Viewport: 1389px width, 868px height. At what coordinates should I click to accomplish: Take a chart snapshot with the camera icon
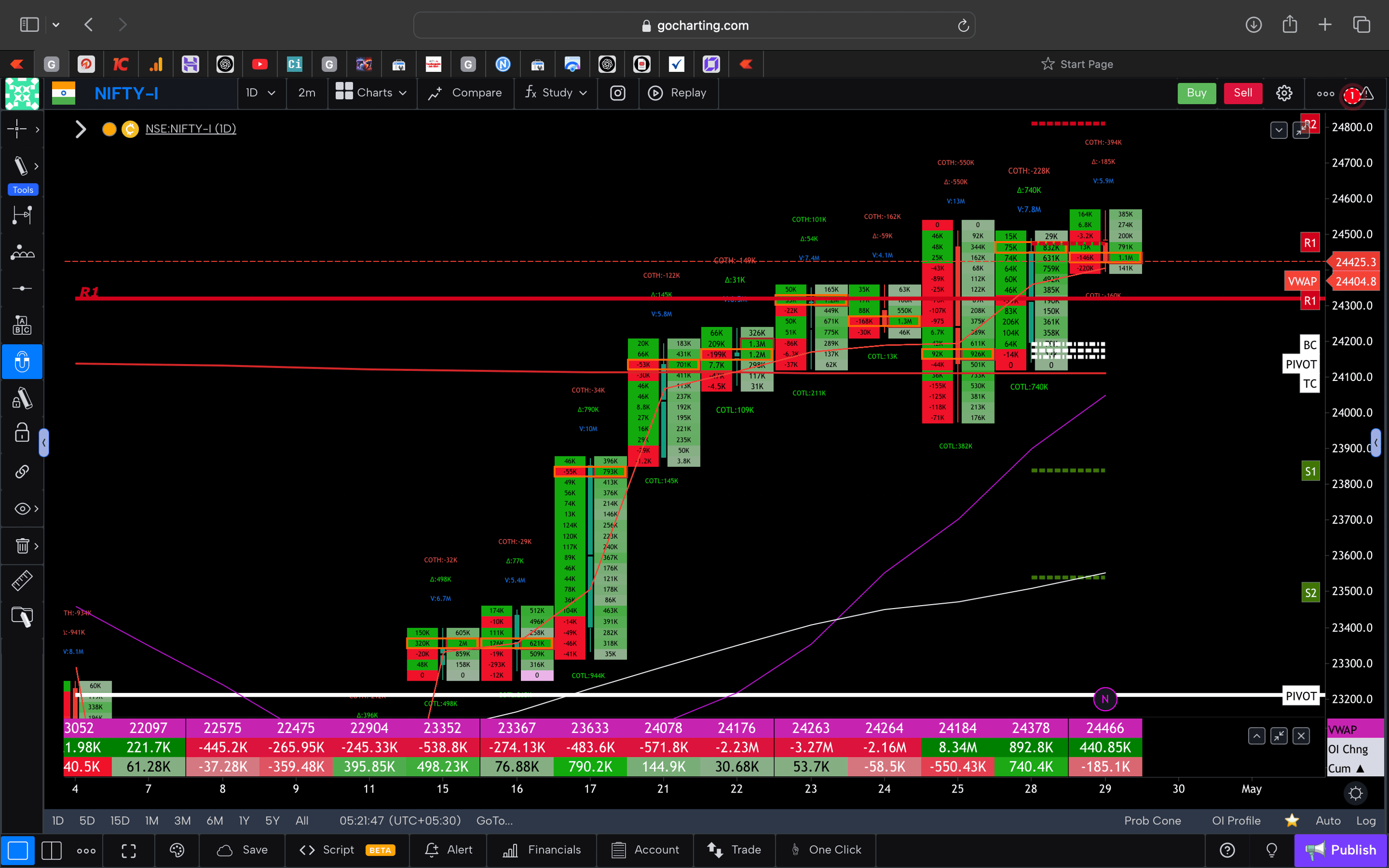tap(618, 92)
